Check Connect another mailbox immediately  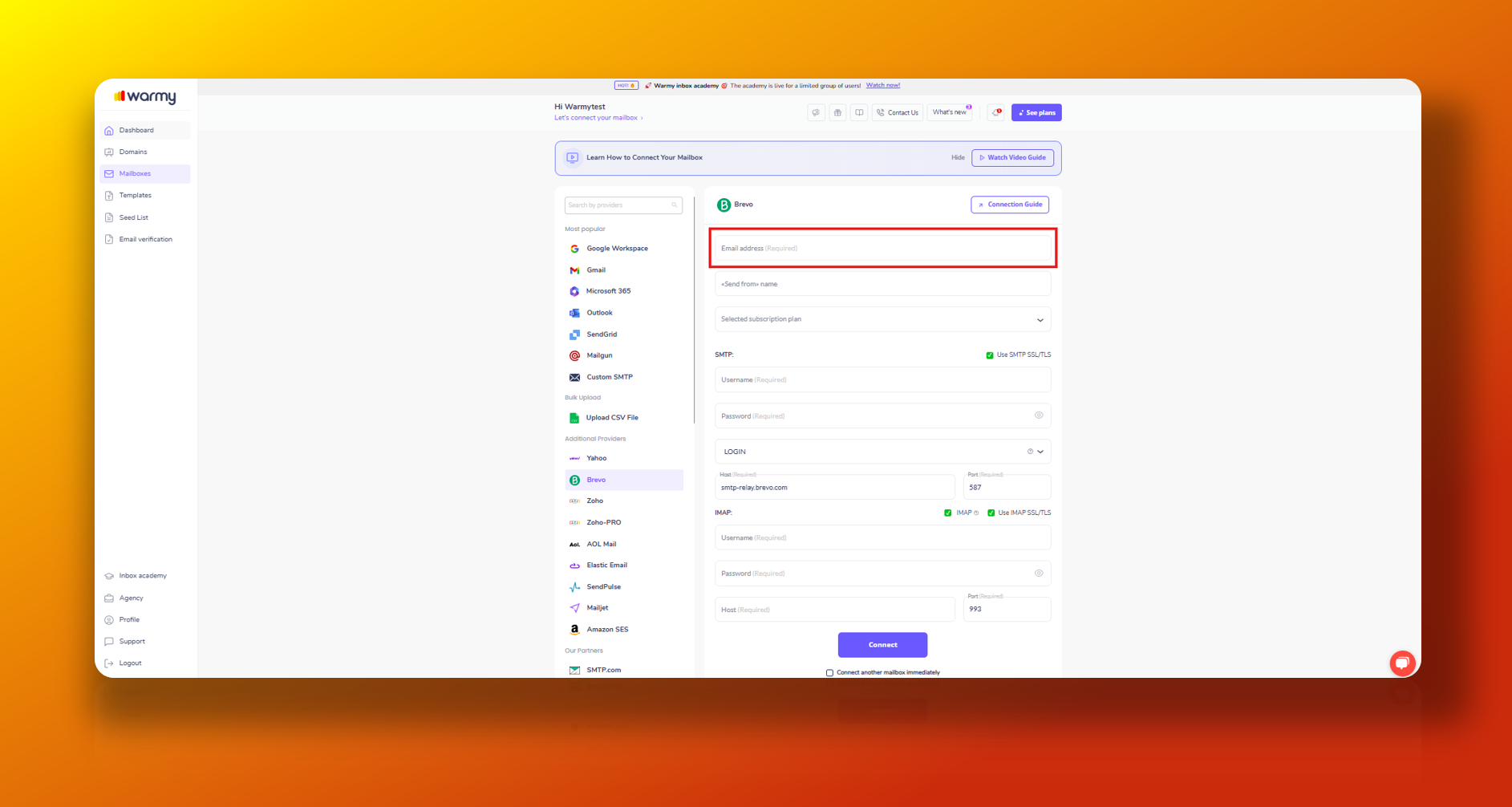[x=829, y=672]
